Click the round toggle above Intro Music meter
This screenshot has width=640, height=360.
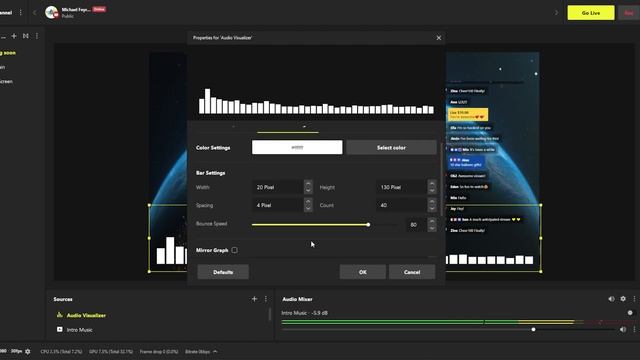tap(630, 313)
